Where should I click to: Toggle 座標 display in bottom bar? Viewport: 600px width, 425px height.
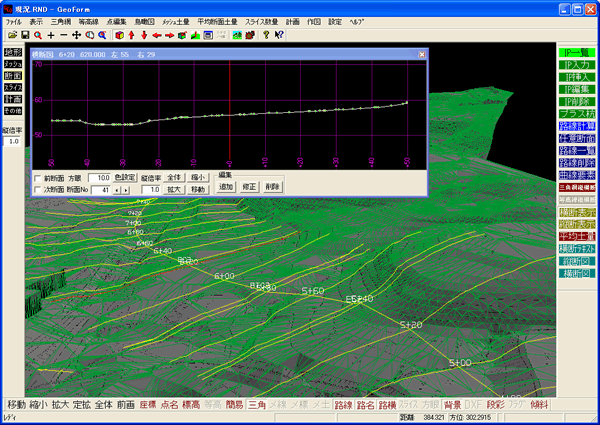point(148,404)
